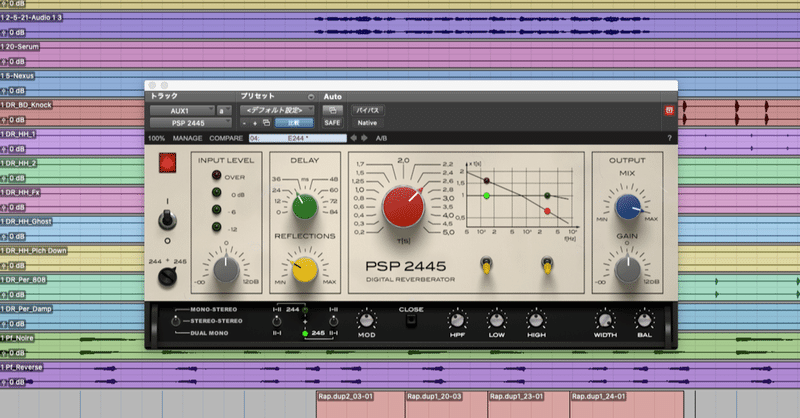Click the Output Mix blue knob
This screenshot has width=800, height=418.
point(628,207)
